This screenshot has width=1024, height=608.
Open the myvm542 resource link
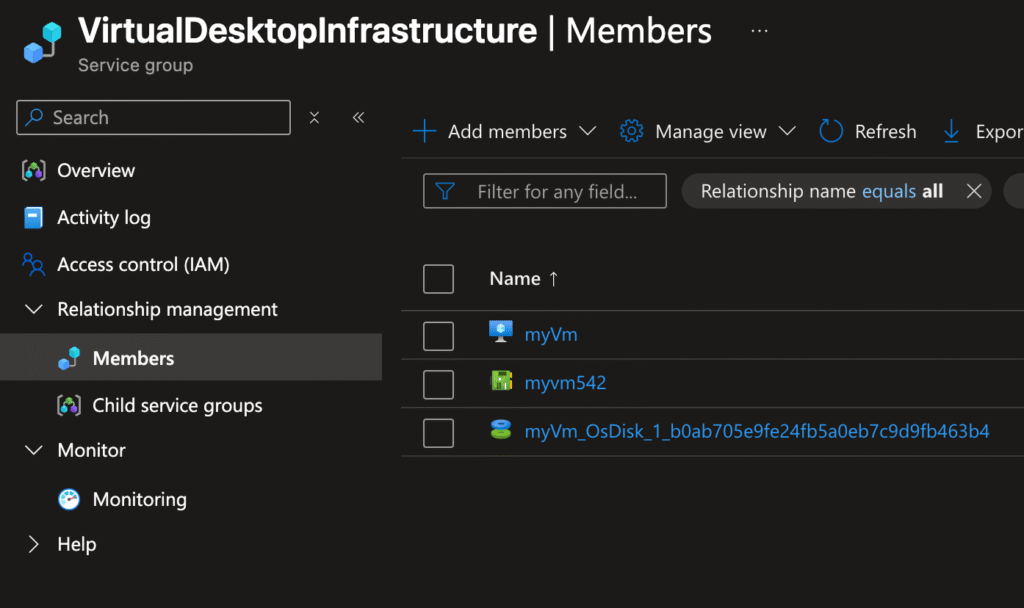pos(565,383)
